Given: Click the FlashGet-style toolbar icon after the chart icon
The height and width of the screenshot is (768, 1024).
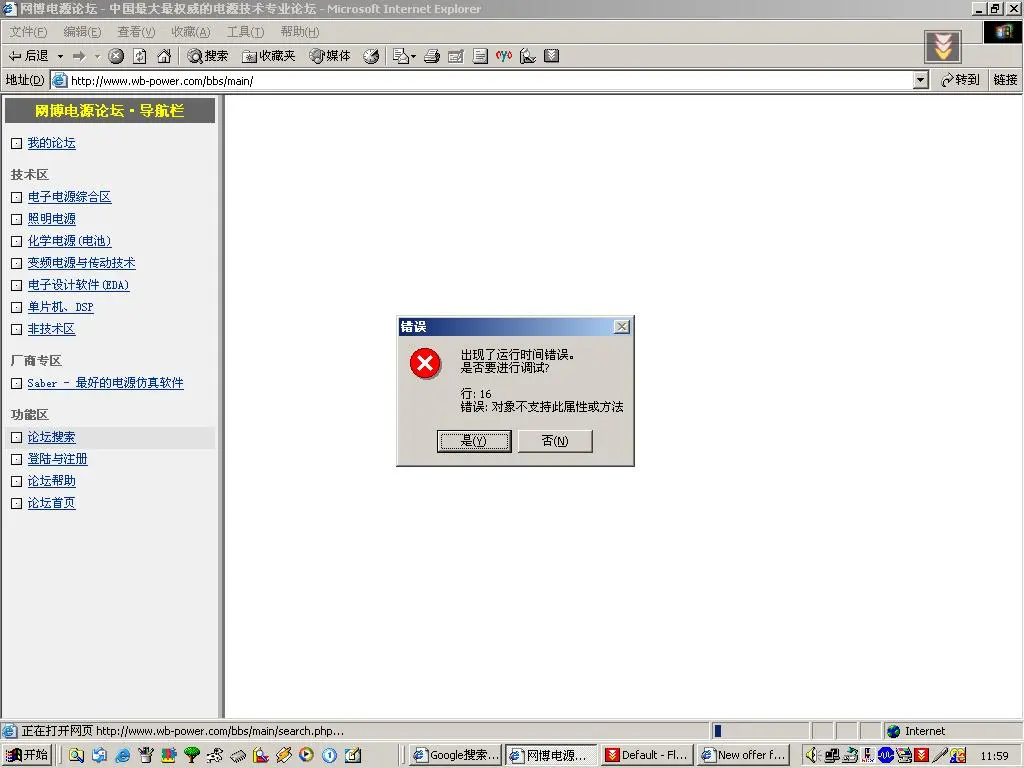Looking at the screenshot, I should click(552, 56).
